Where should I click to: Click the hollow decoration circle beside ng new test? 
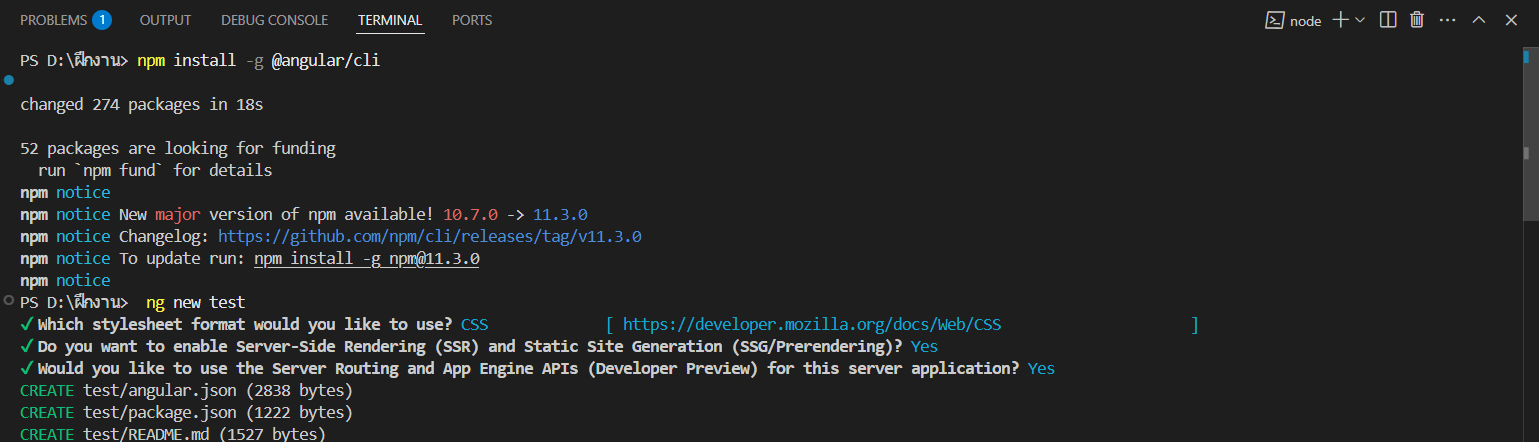9,301
